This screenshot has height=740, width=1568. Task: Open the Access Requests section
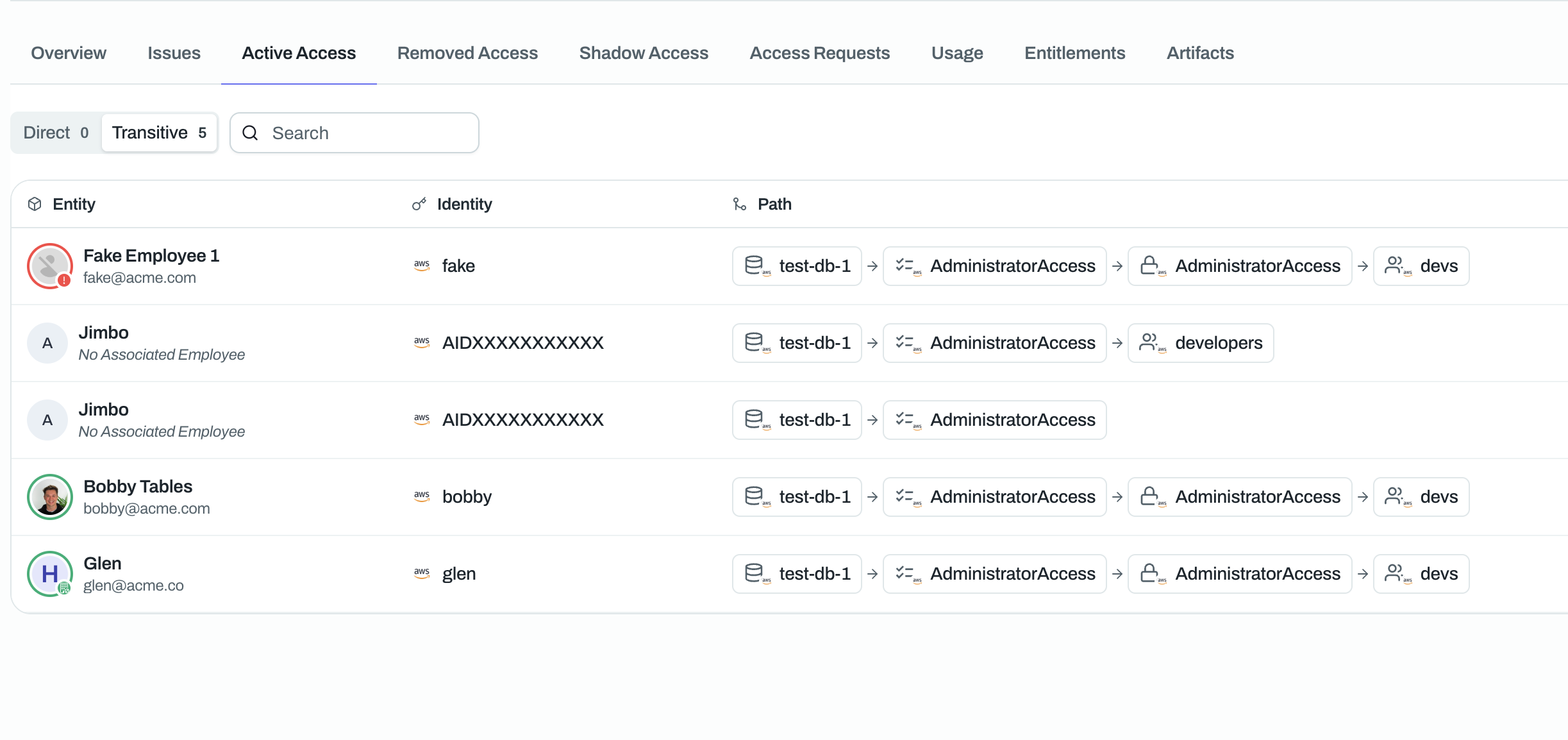coord(819,53)
